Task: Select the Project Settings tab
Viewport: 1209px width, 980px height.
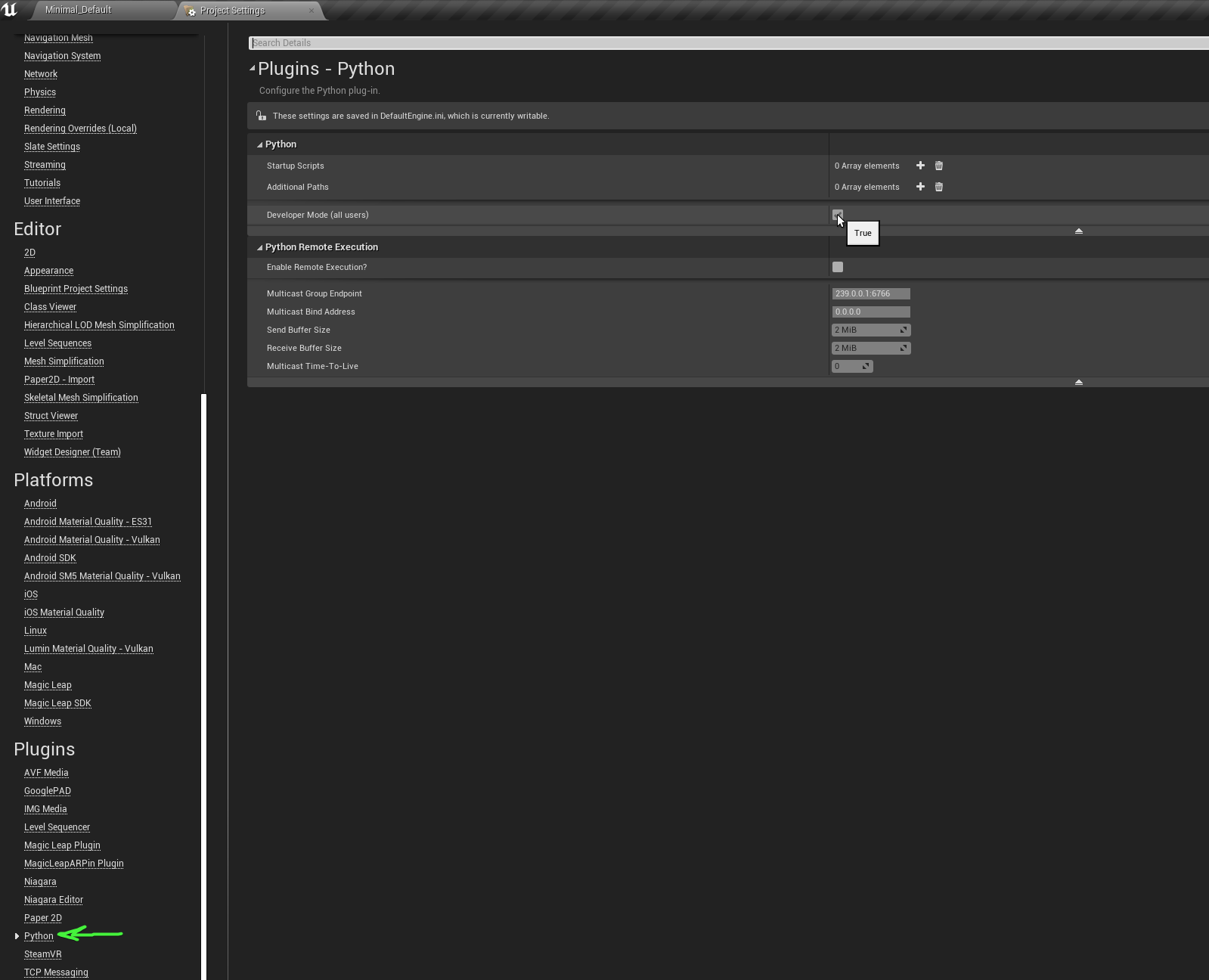Action: (233, 11)
